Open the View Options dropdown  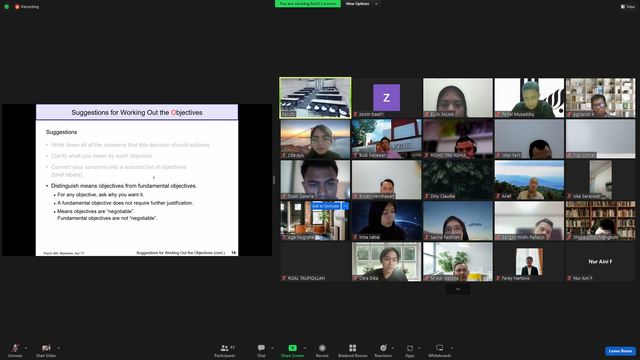361,4
